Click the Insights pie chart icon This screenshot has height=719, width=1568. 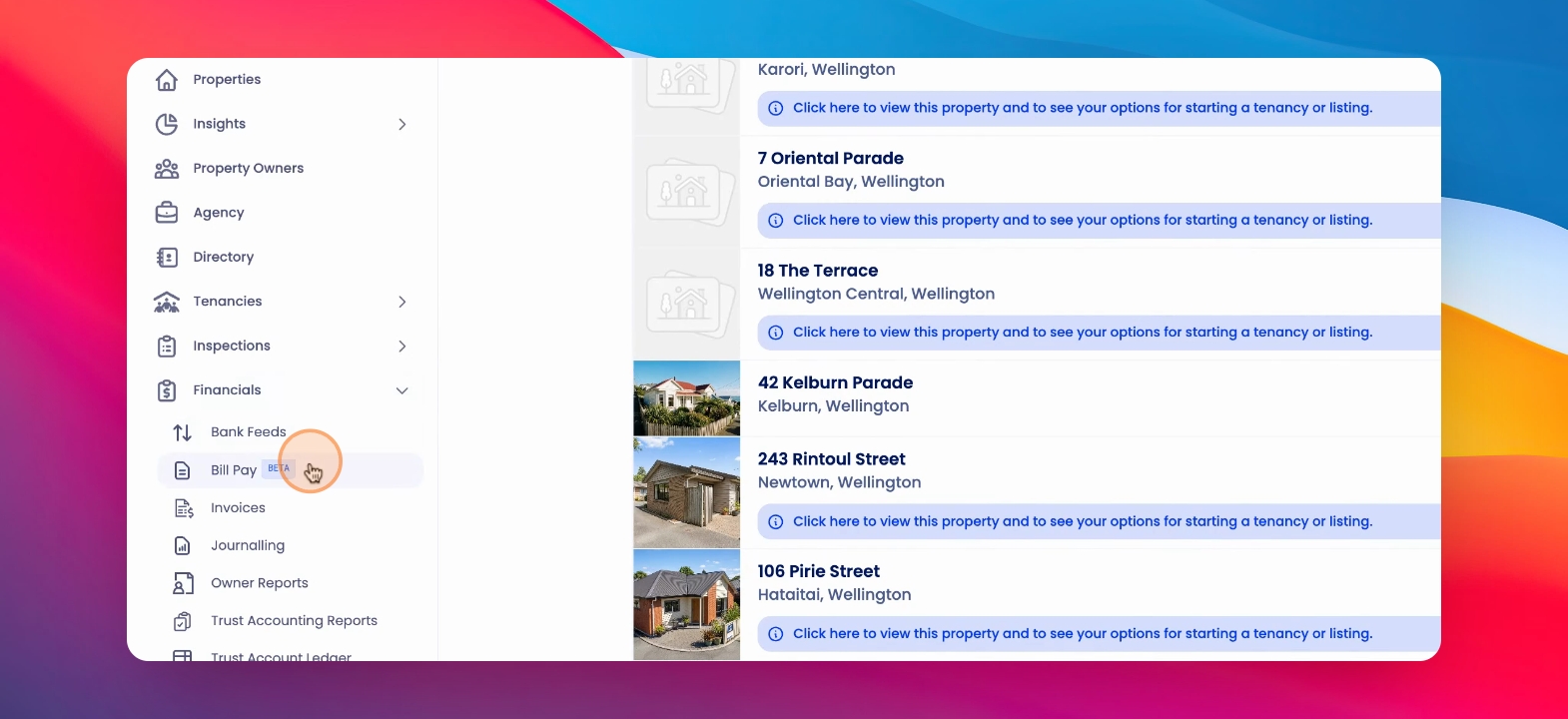[x=167, y=124]
